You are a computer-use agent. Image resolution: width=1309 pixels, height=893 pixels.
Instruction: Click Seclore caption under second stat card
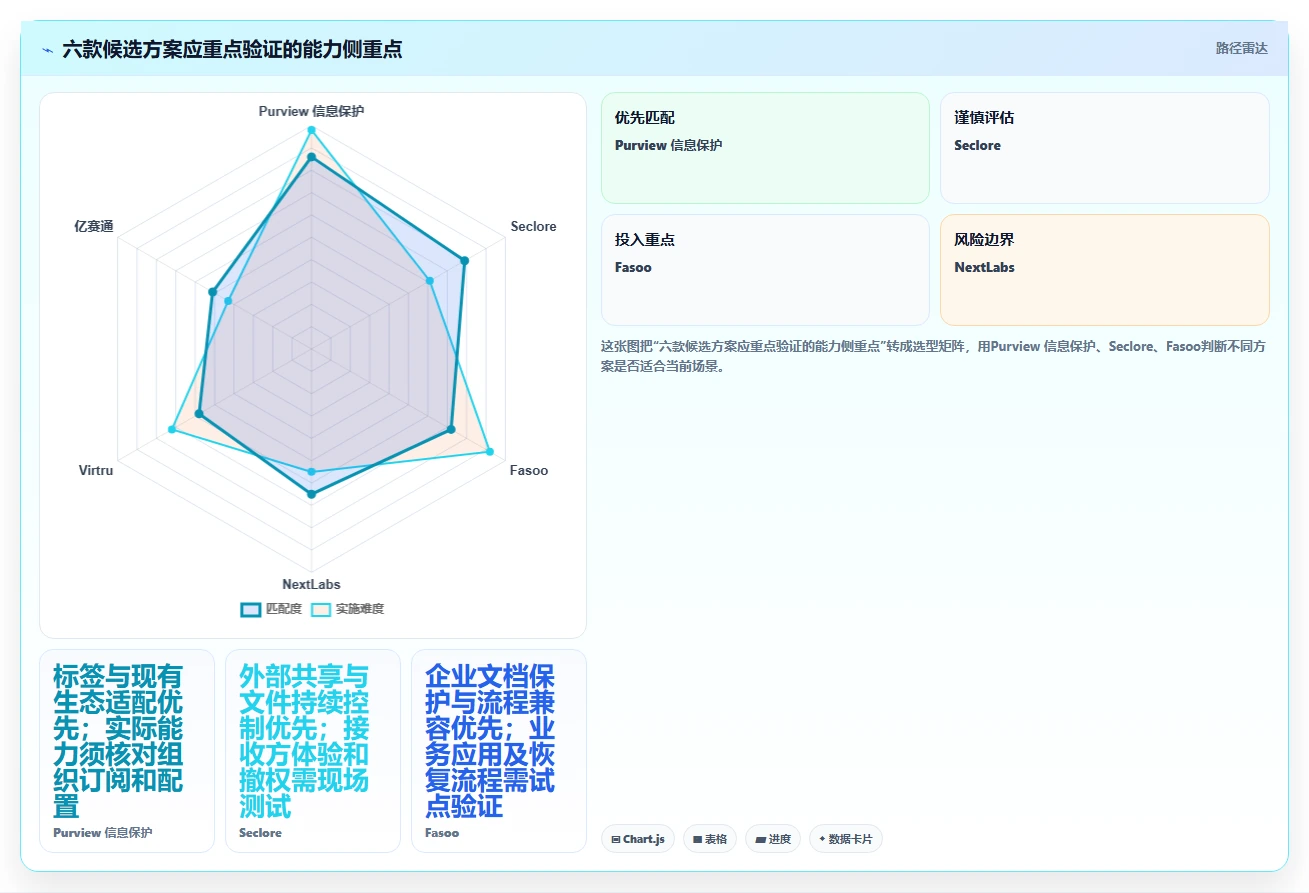click(260, 832)
